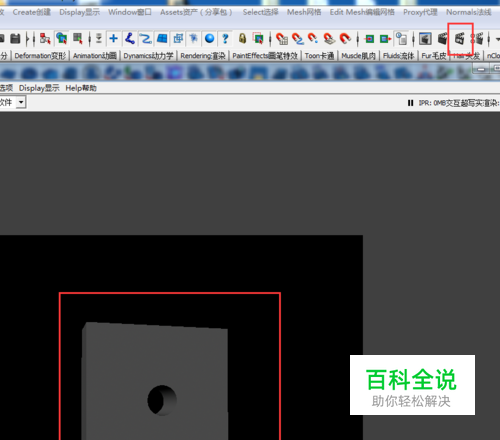Open render settings clapperboard icon
The width and height of the screenshot is (500, 440).
point(477,39)
